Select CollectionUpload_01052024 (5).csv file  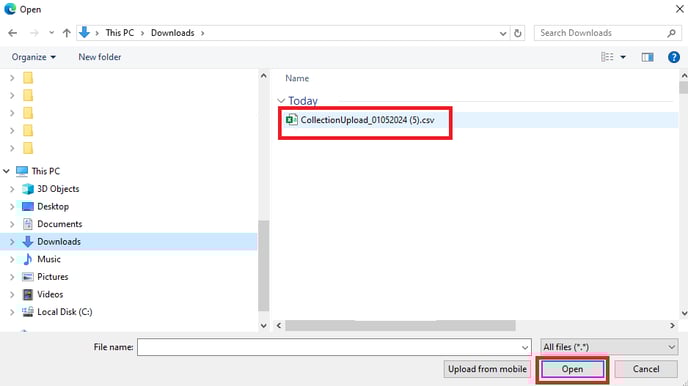click(x=367, y=120)
